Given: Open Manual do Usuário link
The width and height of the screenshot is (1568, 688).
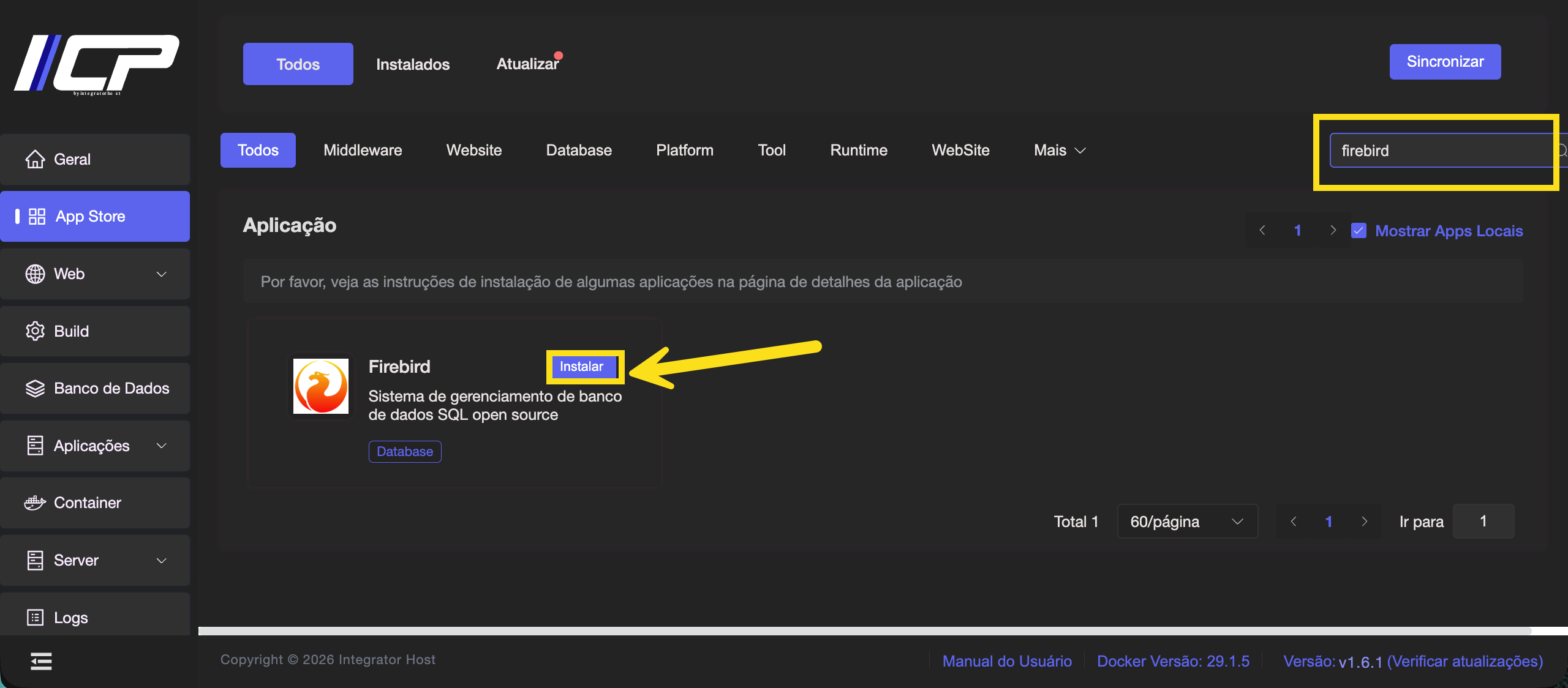Looking at the screenshot, I should click(x=1007, y=661).
